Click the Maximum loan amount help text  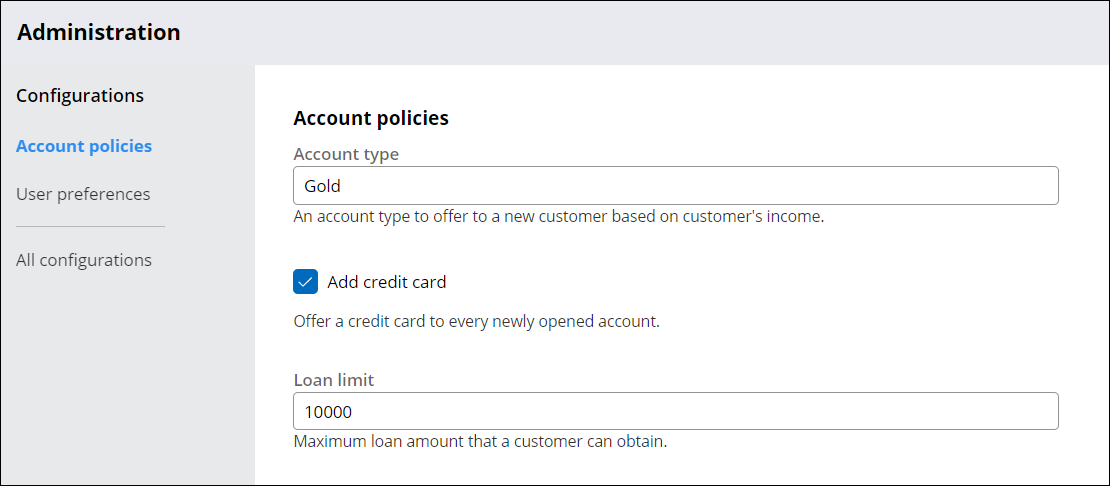(x=480, y=440)
